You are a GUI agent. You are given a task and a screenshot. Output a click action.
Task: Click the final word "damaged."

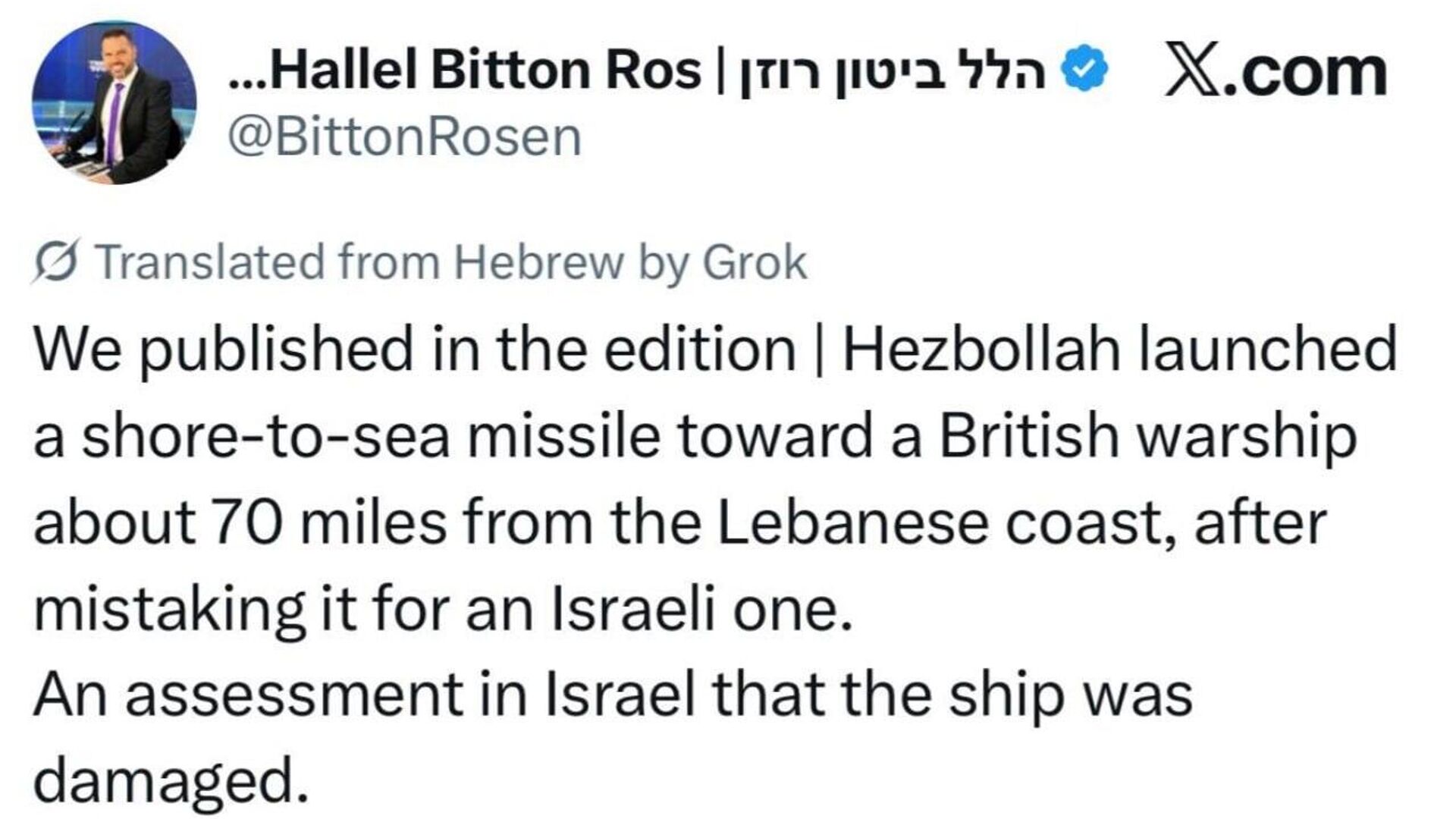[x=171, y=783]
